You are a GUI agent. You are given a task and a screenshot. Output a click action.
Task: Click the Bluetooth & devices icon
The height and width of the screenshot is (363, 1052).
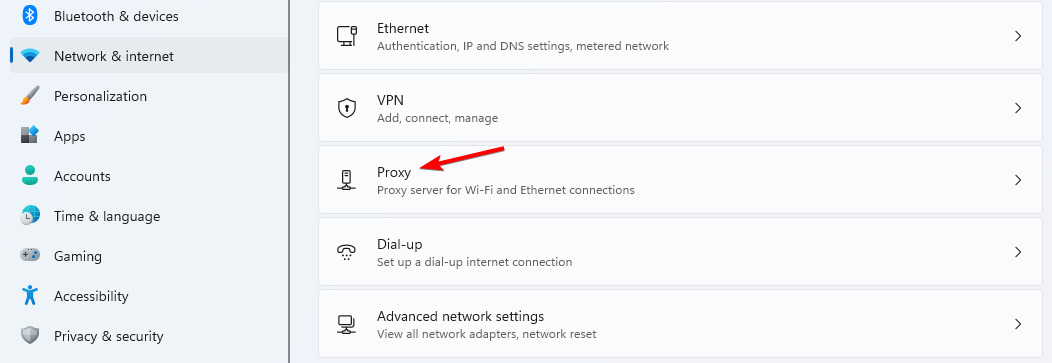30,15
